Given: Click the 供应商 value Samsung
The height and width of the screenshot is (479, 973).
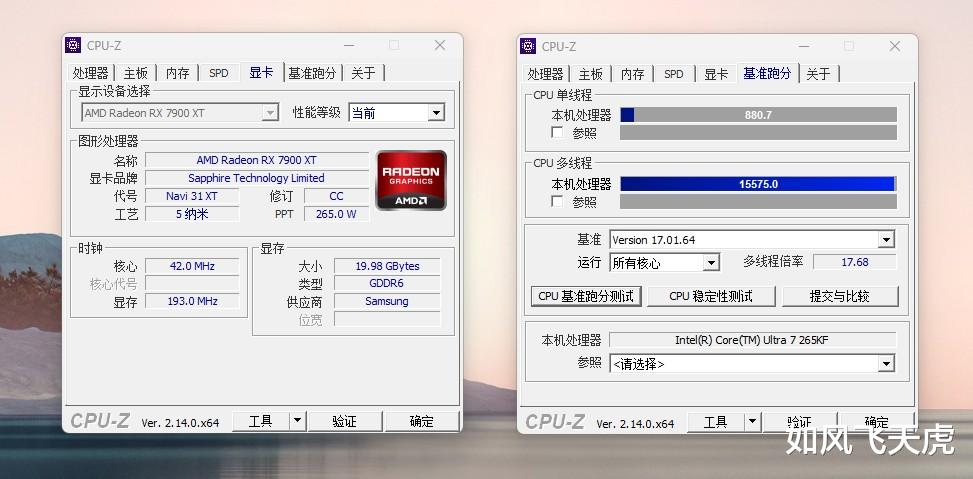Looking at the screenshot, I should (x=387, y=302).
